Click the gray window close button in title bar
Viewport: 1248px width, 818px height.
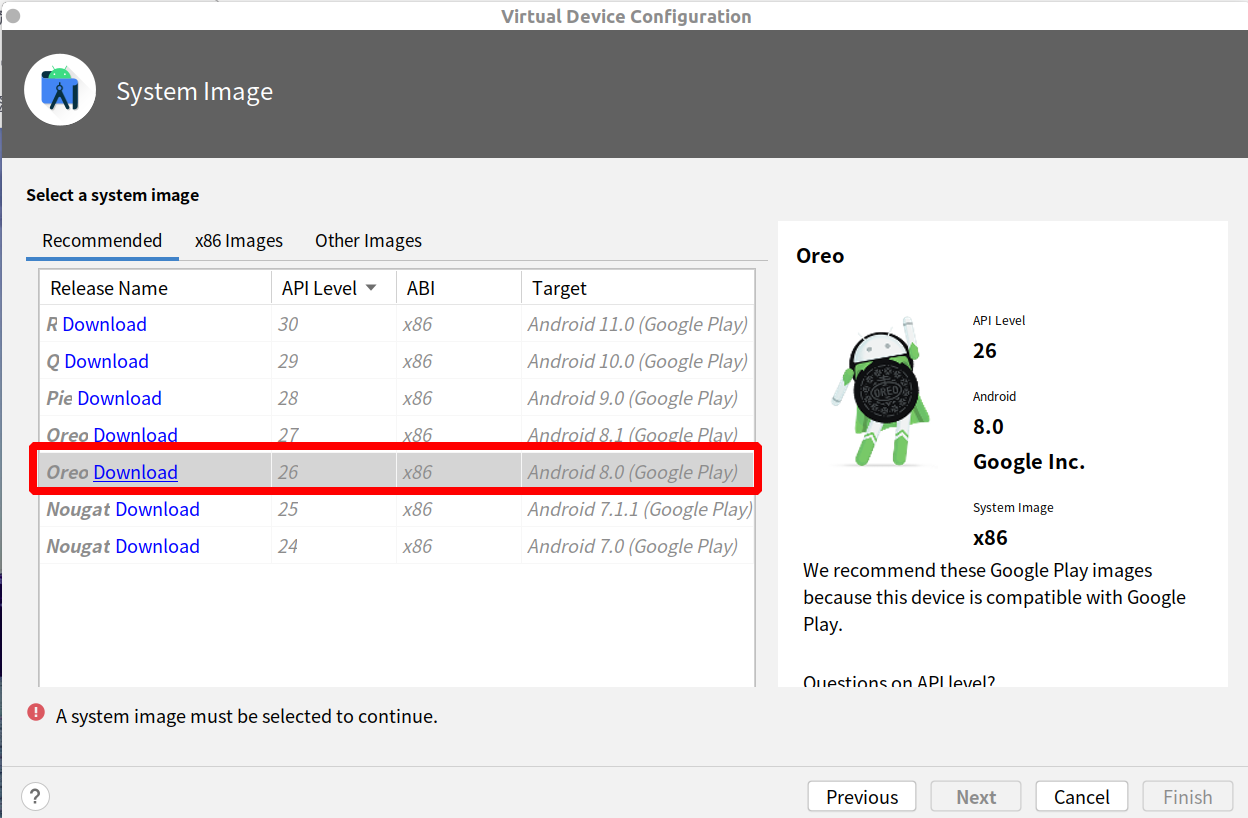click(13, 15)
